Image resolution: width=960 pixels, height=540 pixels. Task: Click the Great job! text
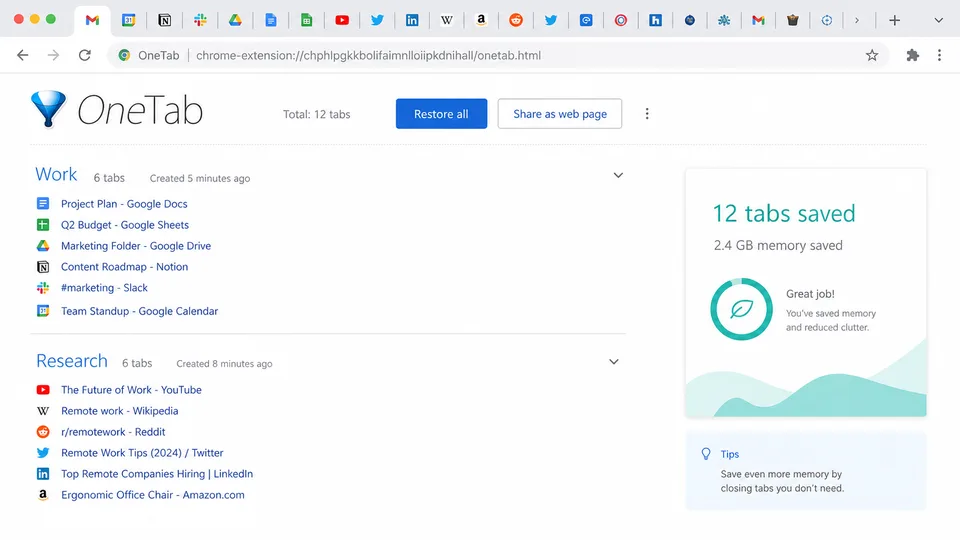point(810,294)
